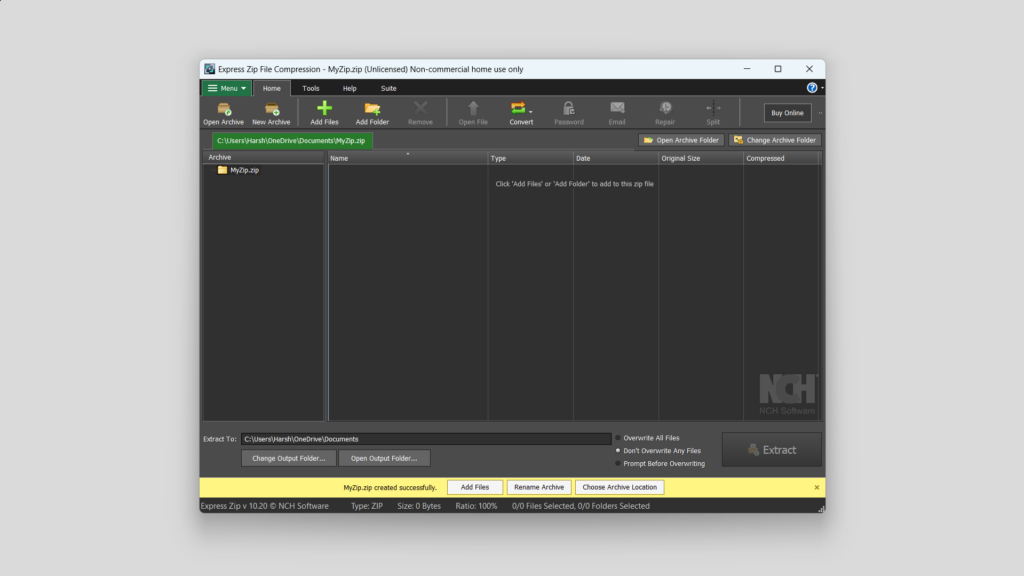
Task: Click the Change Output Folder button
Action: click(288, 458)
